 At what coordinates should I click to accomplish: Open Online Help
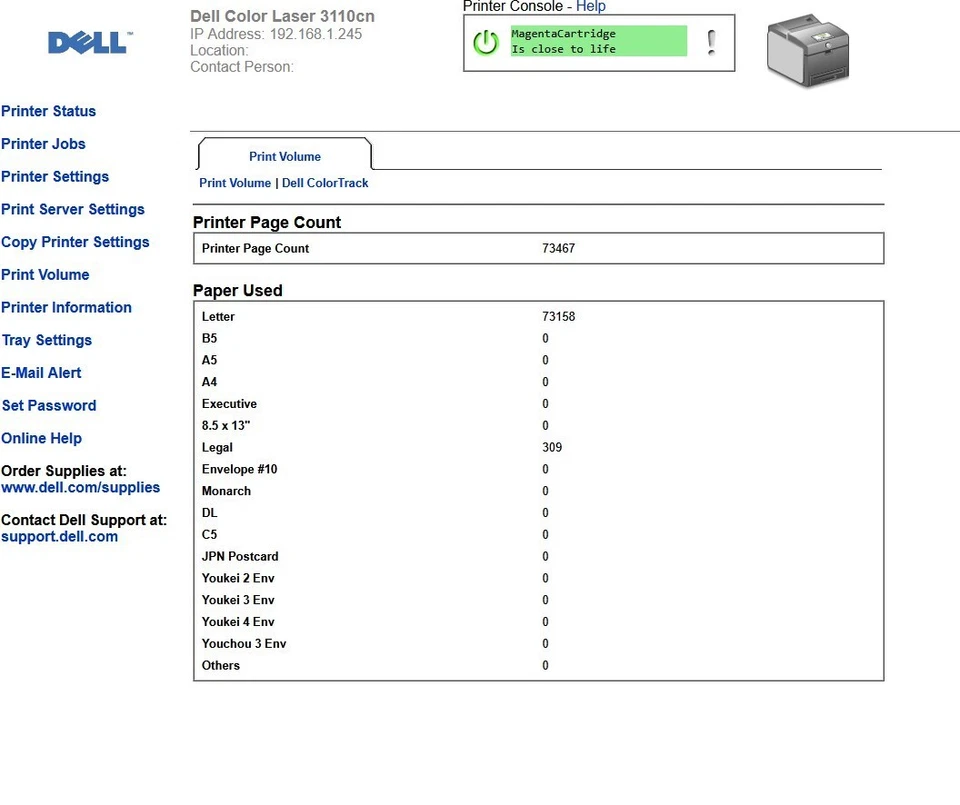(x=41, y=438)
